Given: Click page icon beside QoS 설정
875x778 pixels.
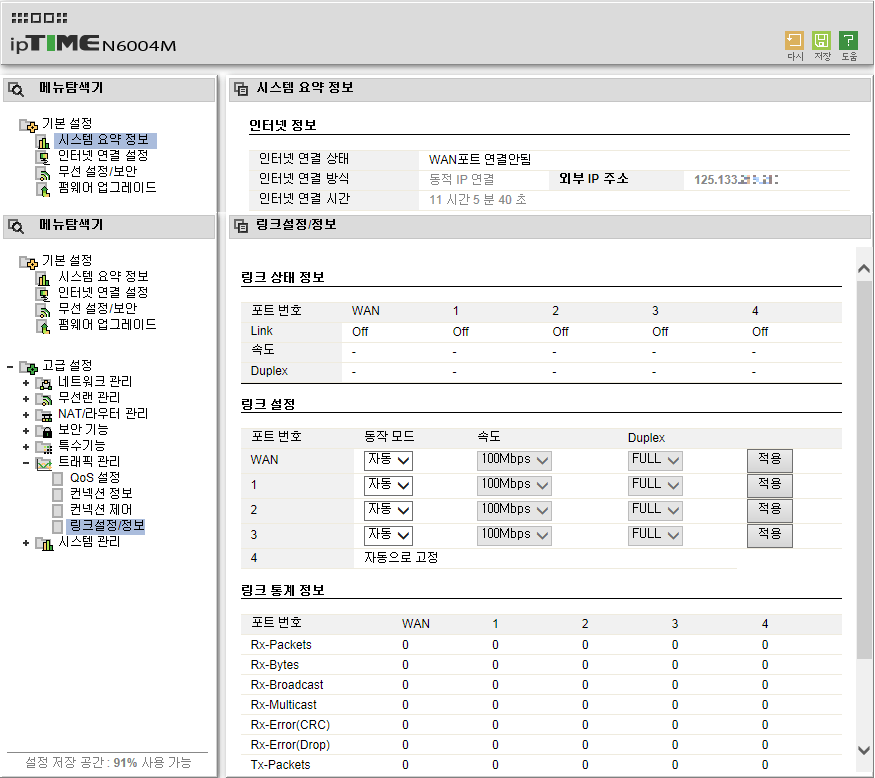Looking at the screenshot, I should pos(57,478).
